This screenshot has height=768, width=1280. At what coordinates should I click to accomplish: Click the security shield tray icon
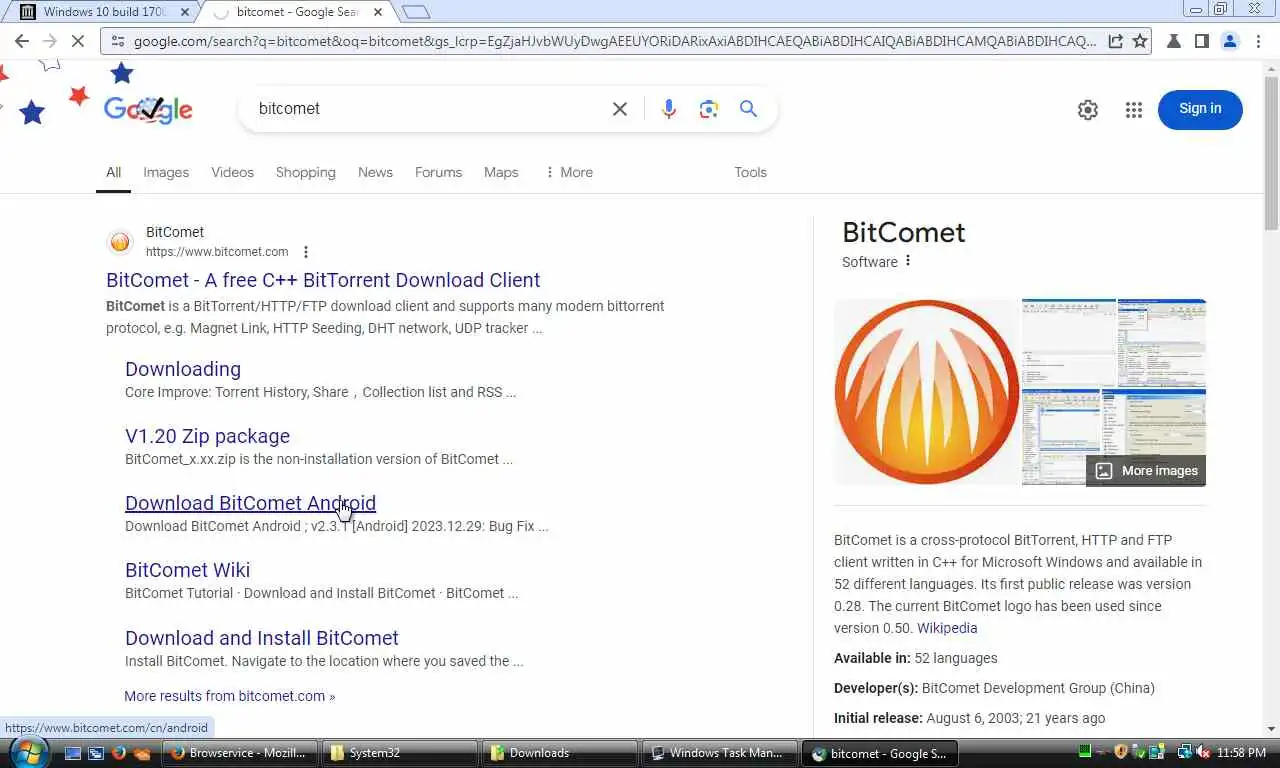1121,752
